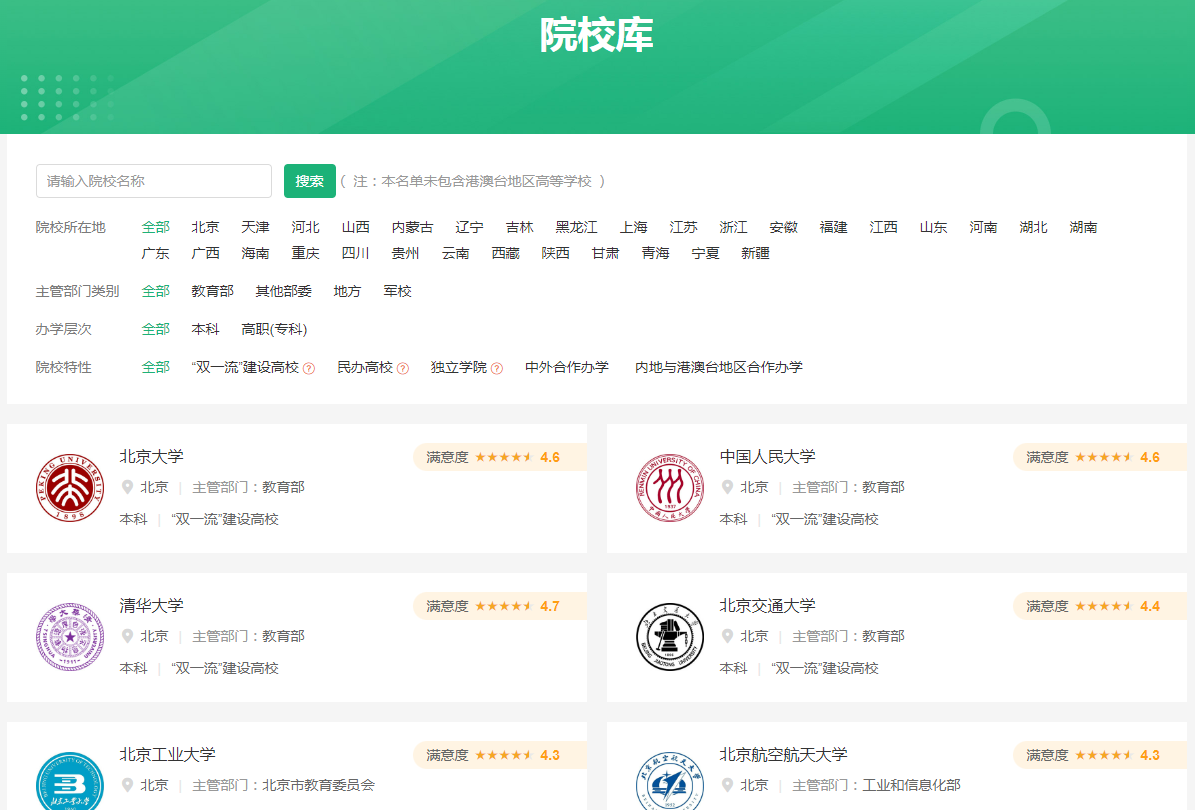This screenshot has width=1195, height=810.
Task: Select 本科 education level filter
Action: click(x=205, y=329)
